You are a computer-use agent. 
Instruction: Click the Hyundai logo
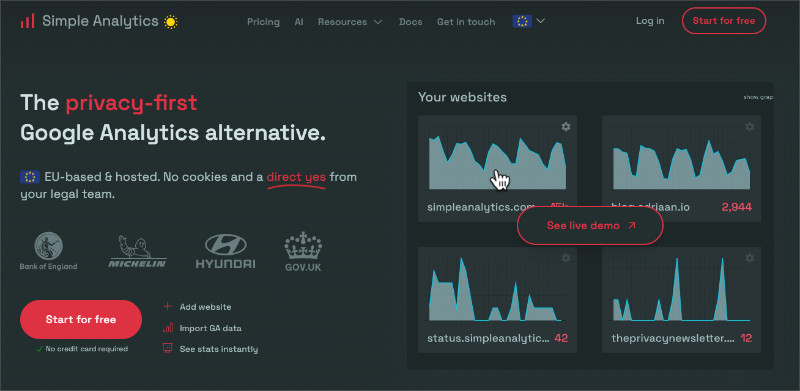226,251
